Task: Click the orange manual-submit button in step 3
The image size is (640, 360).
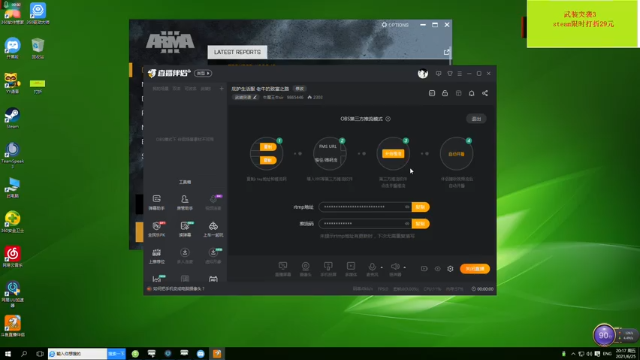Action: pos(393,153)
